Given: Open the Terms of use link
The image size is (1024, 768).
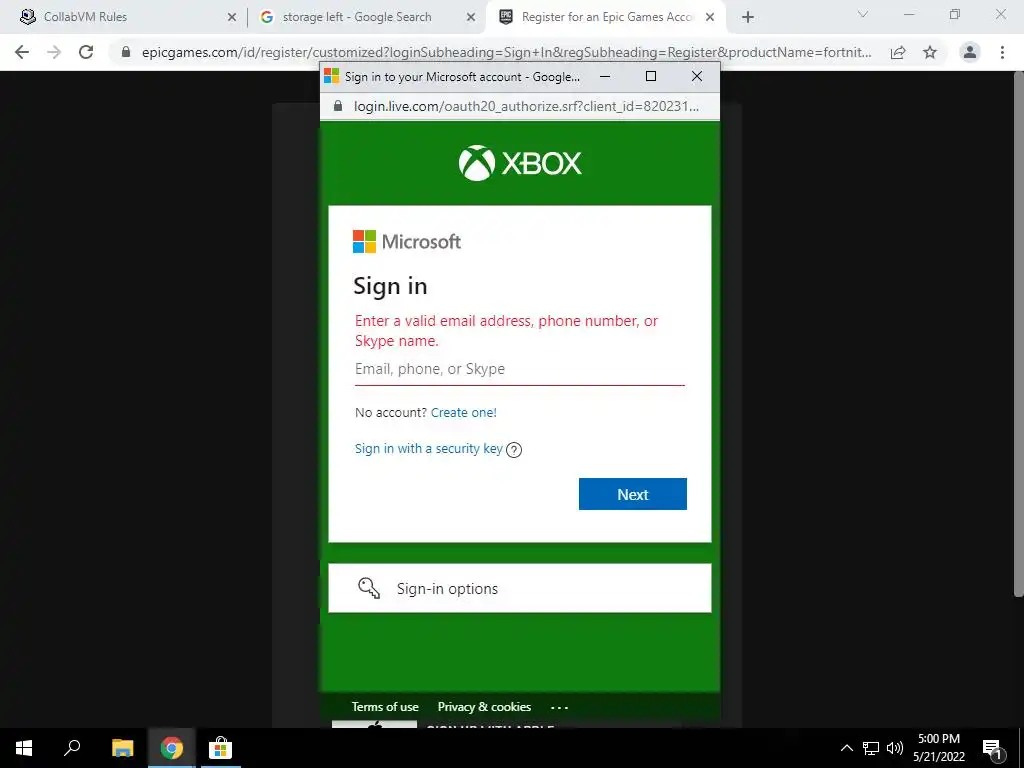Looking at the screenshot, I should (x=385, y=707).
